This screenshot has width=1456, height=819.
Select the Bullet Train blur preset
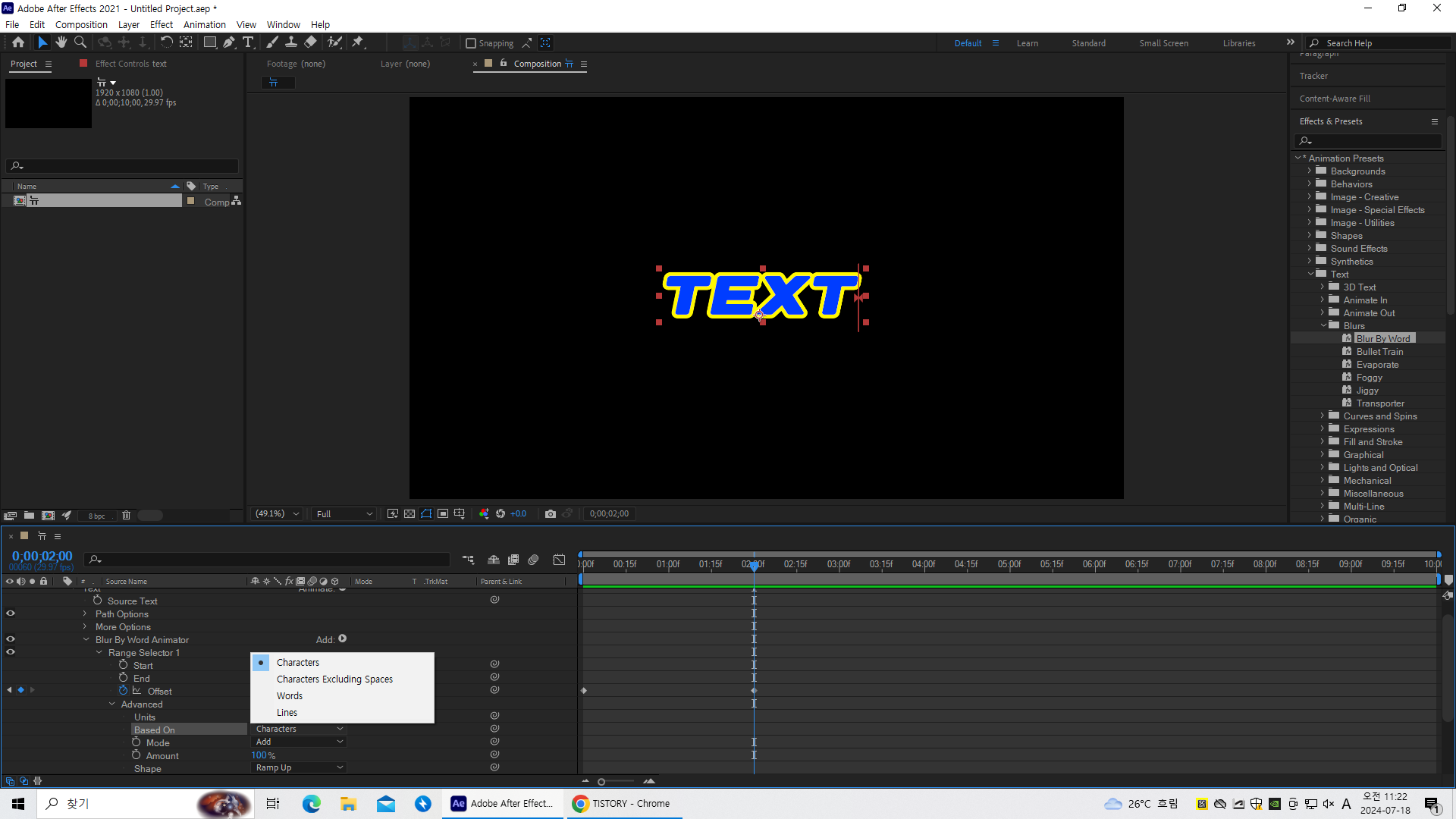coord(1379,352)
